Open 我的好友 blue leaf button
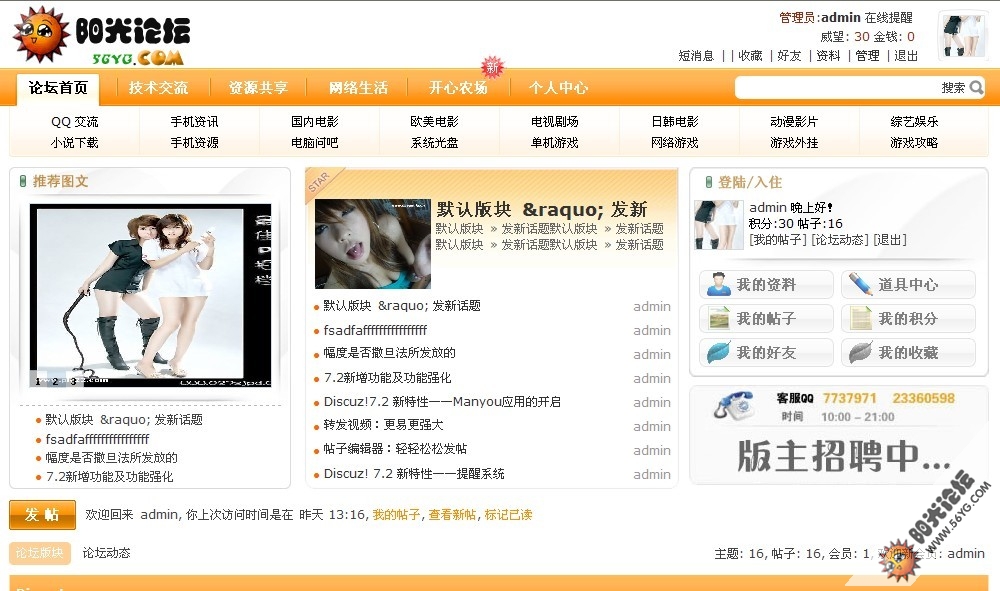This screenshot has width=1000, height=591. pyautogui.click(x=766, y=352)
